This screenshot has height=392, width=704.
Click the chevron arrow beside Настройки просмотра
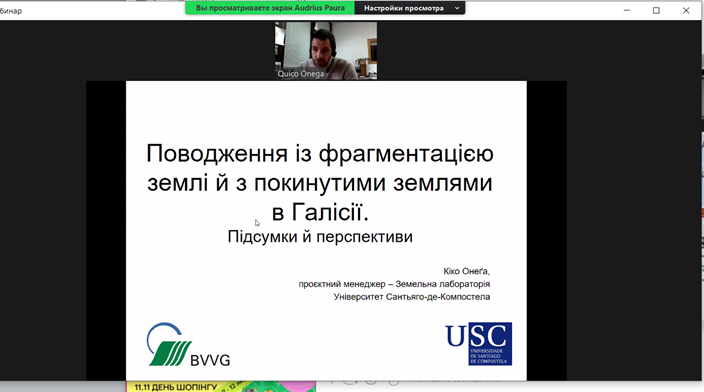click(x=457, y=8)
